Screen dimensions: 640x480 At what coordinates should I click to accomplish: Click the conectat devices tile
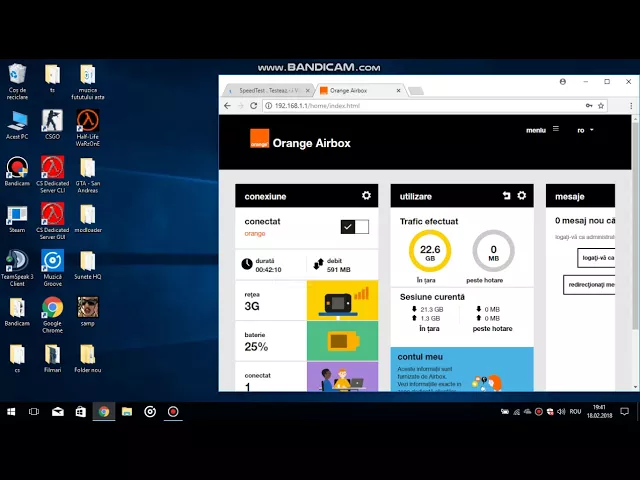(x=307, y=377)
